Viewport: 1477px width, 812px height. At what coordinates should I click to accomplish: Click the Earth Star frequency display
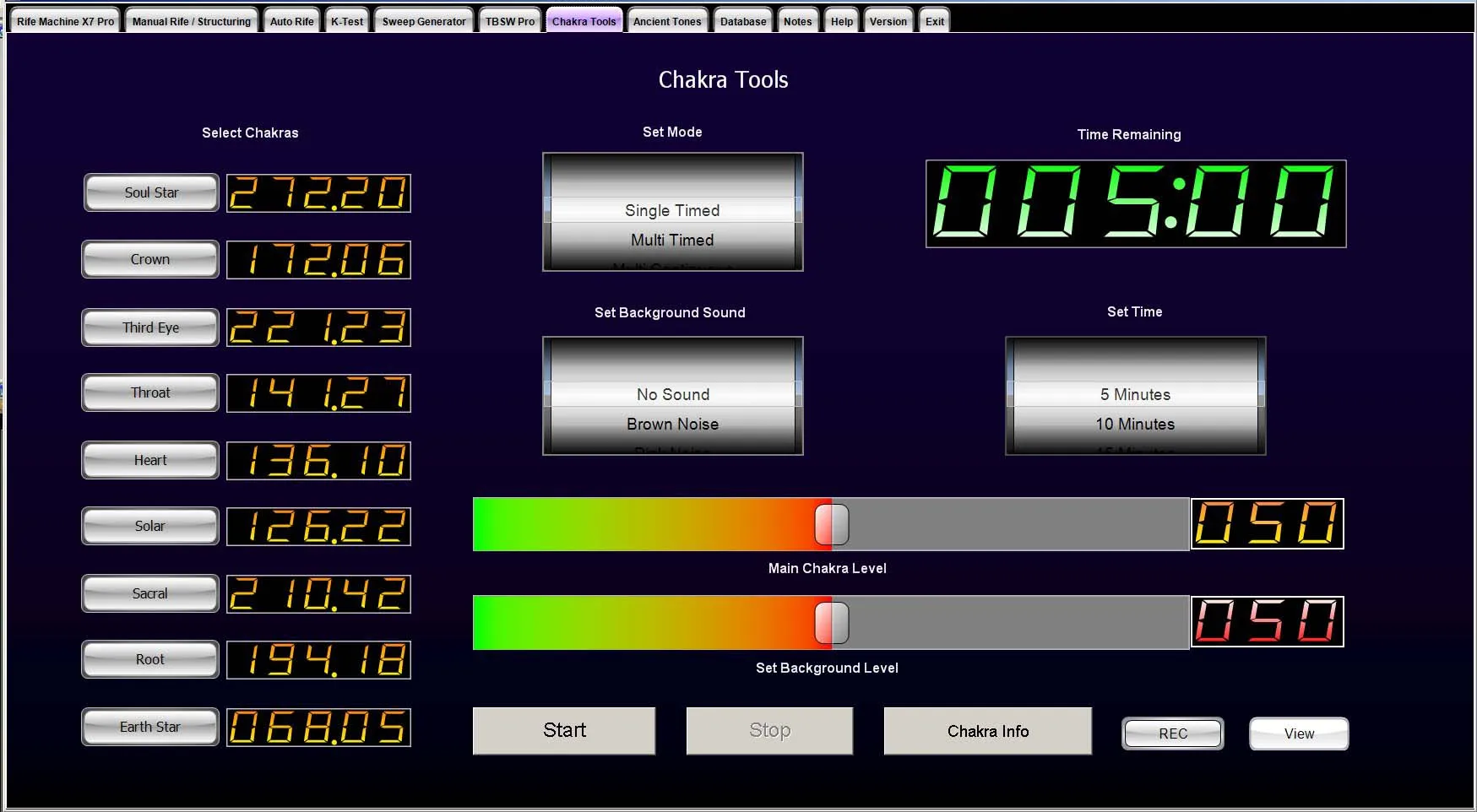318,727
